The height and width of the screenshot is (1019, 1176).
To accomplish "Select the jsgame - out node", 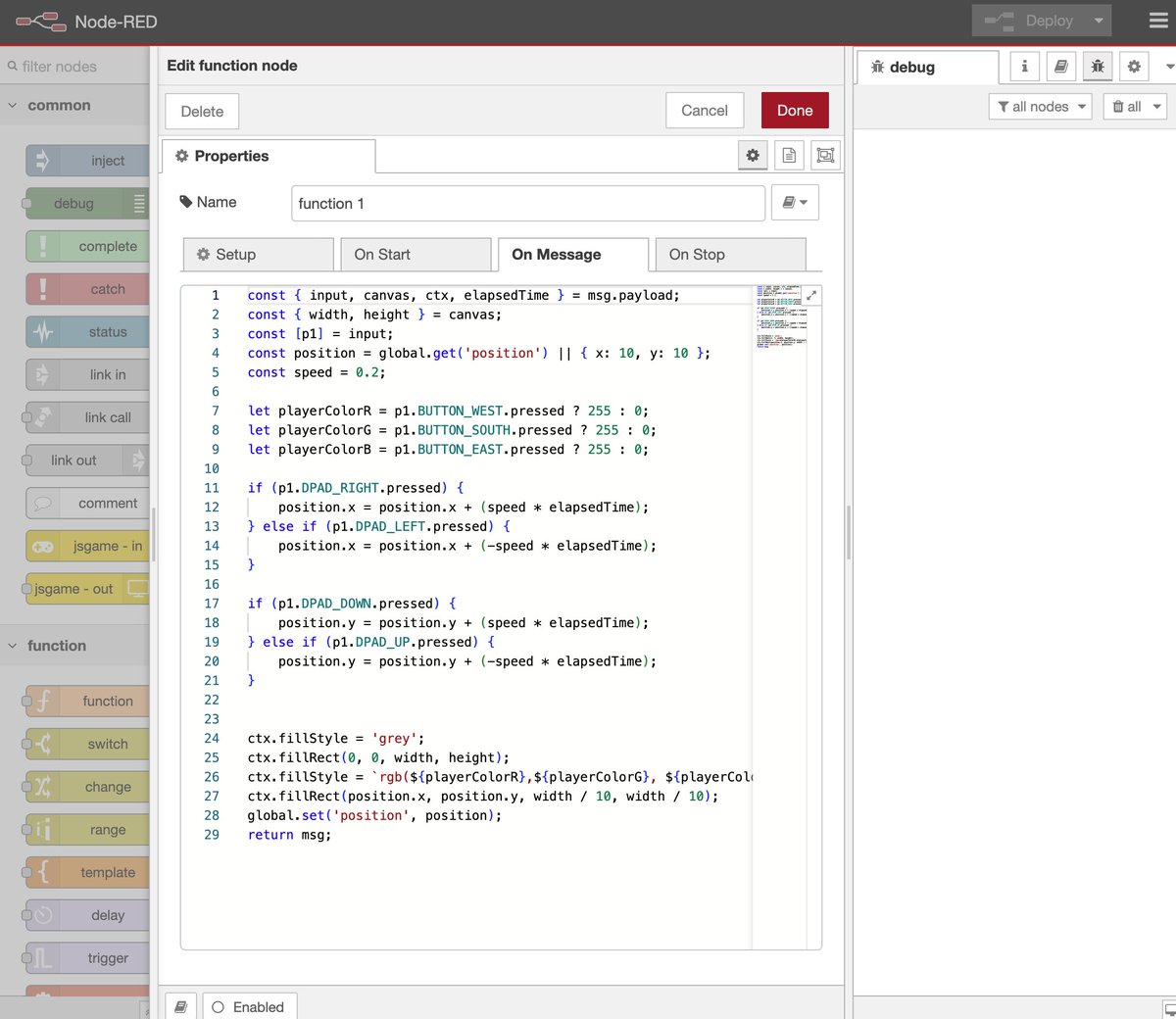I will [87, 589].
